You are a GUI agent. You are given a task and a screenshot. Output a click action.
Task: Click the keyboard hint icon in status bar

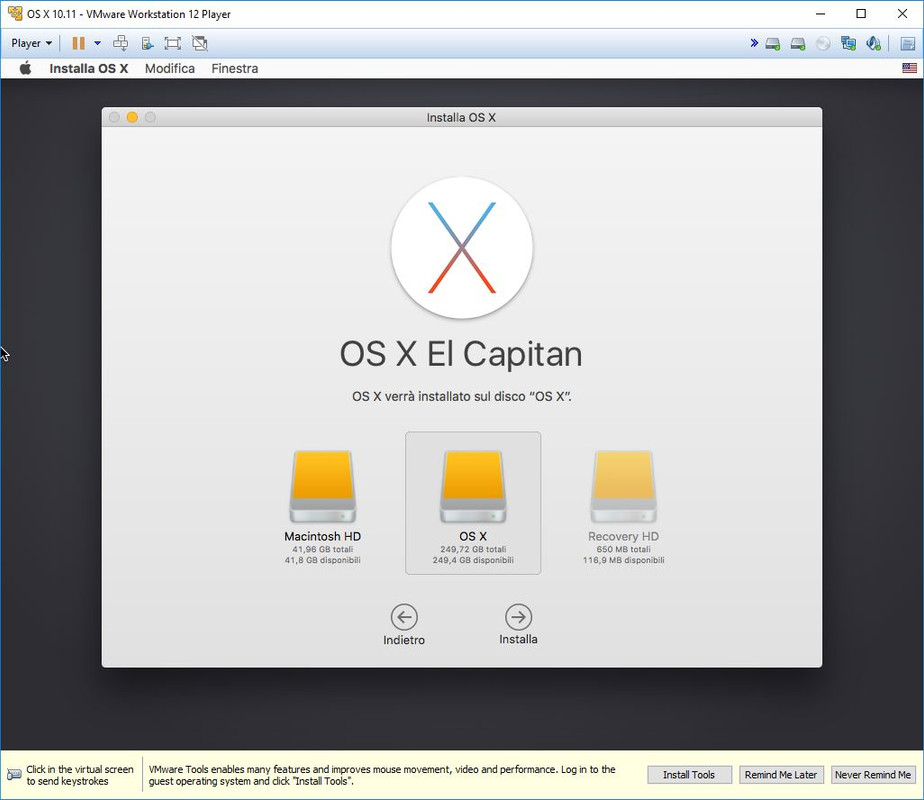14,775
